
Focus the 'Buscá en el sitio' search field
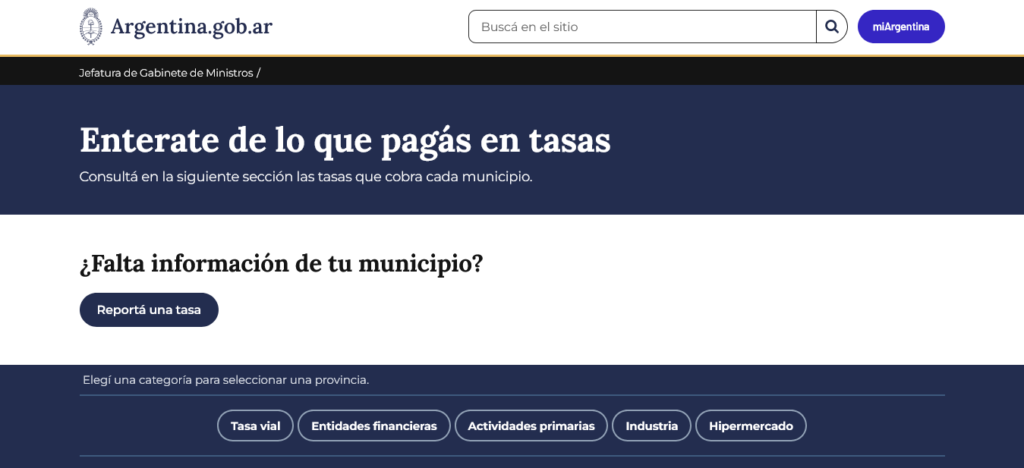642,27
